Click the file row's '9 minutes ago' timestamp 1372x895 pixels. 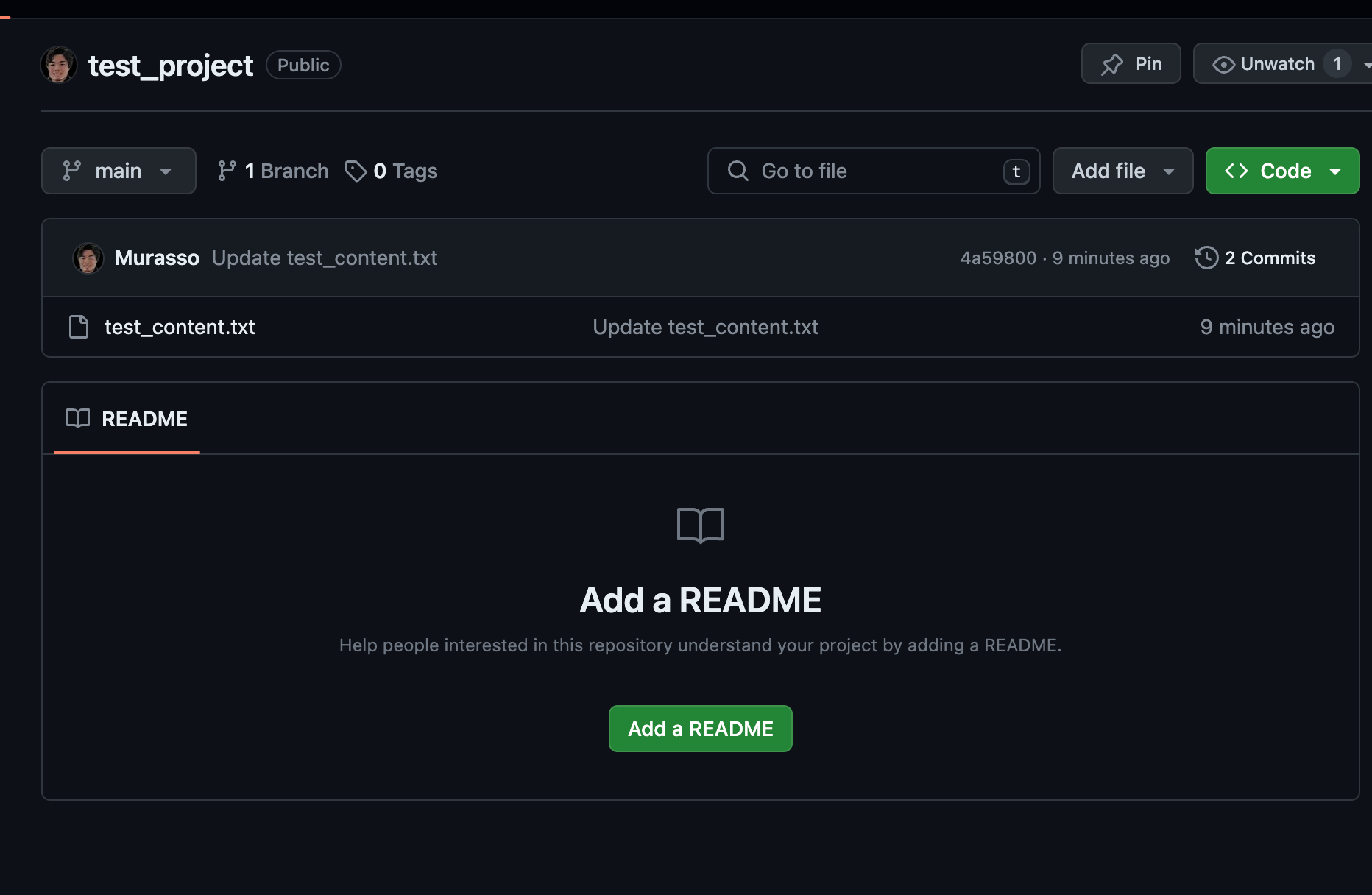[1267, 327]
